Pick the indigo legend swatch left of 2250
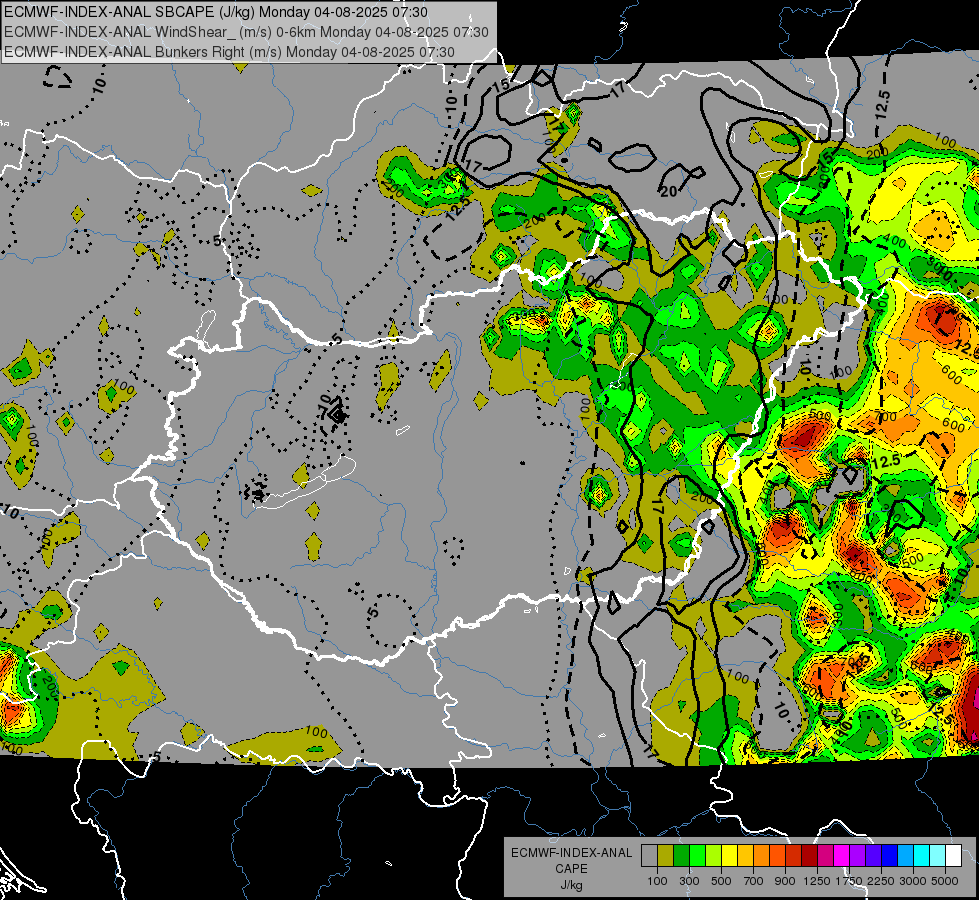This screenshot has width=979, height=900. [873, 856]
